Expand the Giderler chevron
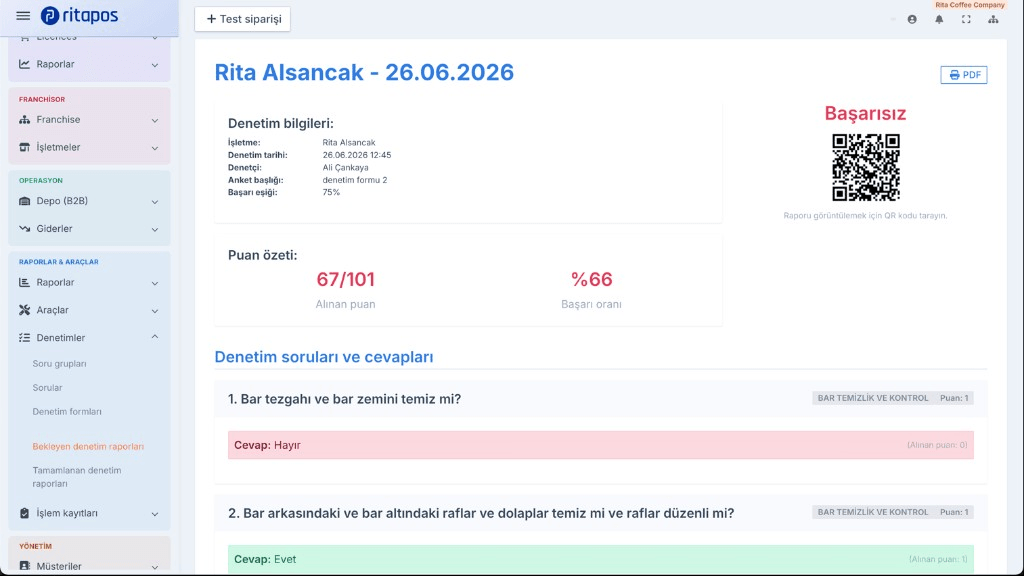 click(155, 229)
